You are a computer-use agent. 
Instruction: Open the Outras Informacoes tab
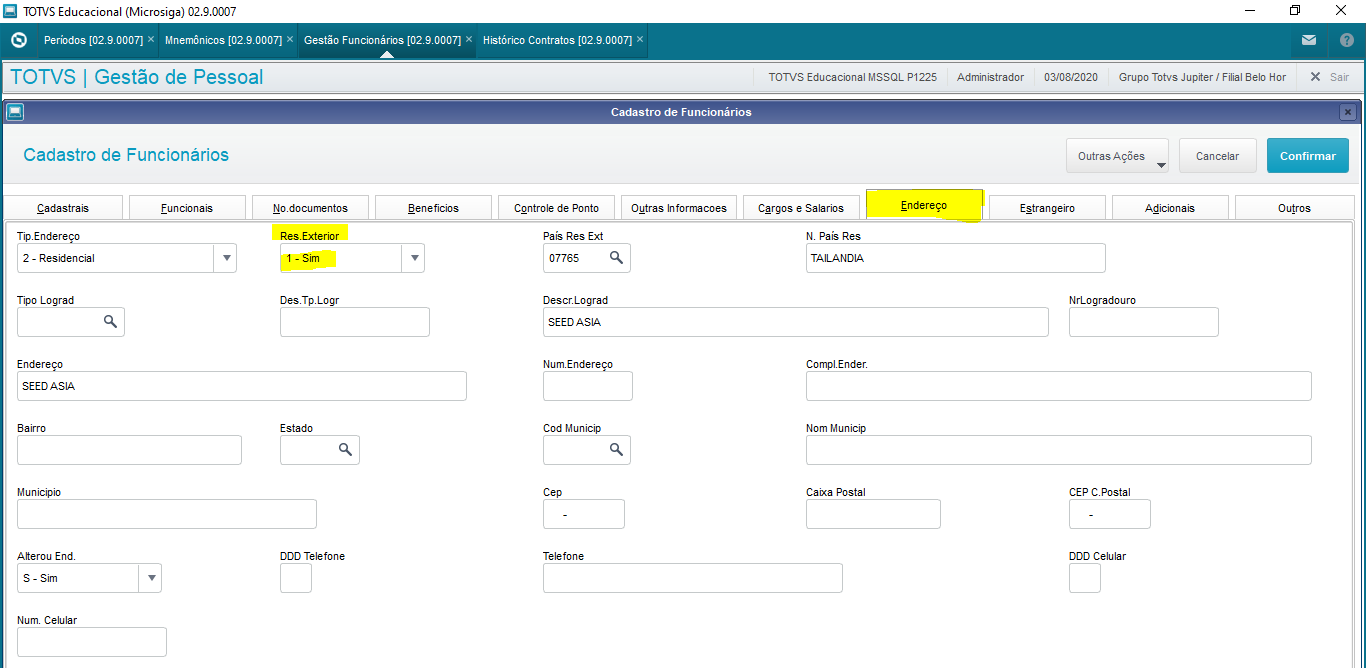[679, 208]
